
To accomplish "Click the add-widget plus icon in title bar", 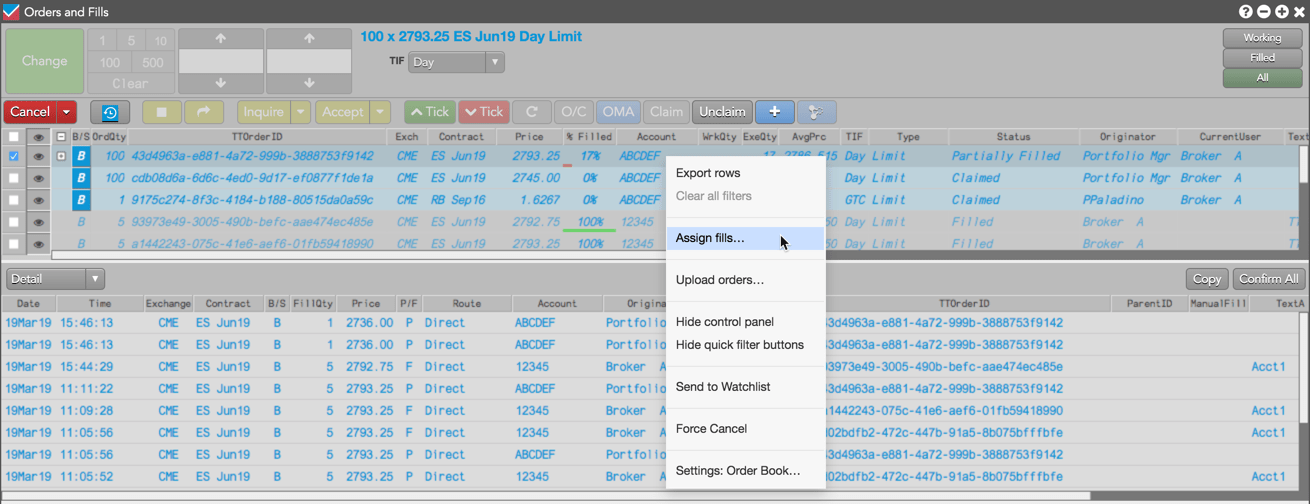I will tap(1282, 12).
